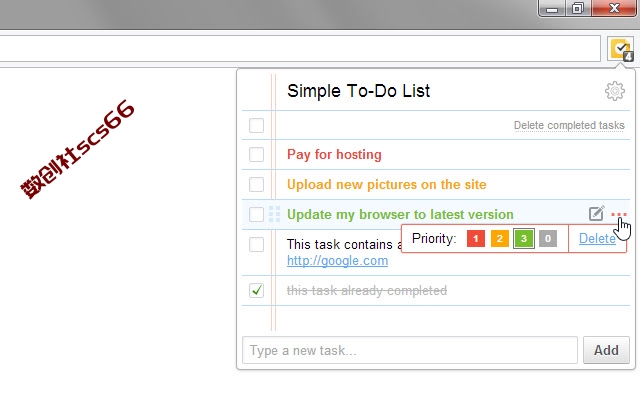Screen dimensions: 640x400
Task: Click Delete completed tasks link
Action: click(x=569, y=125)
